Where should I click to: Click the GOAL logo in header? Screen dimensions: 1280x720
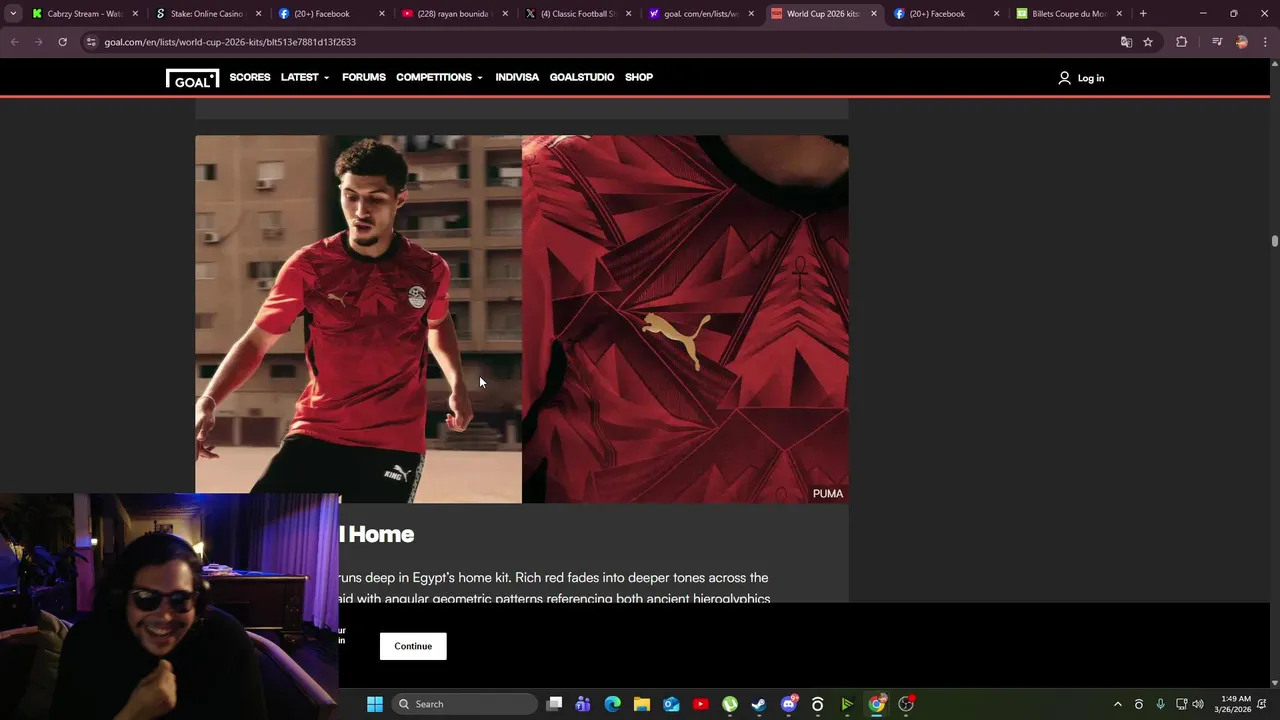pos(192,78)
